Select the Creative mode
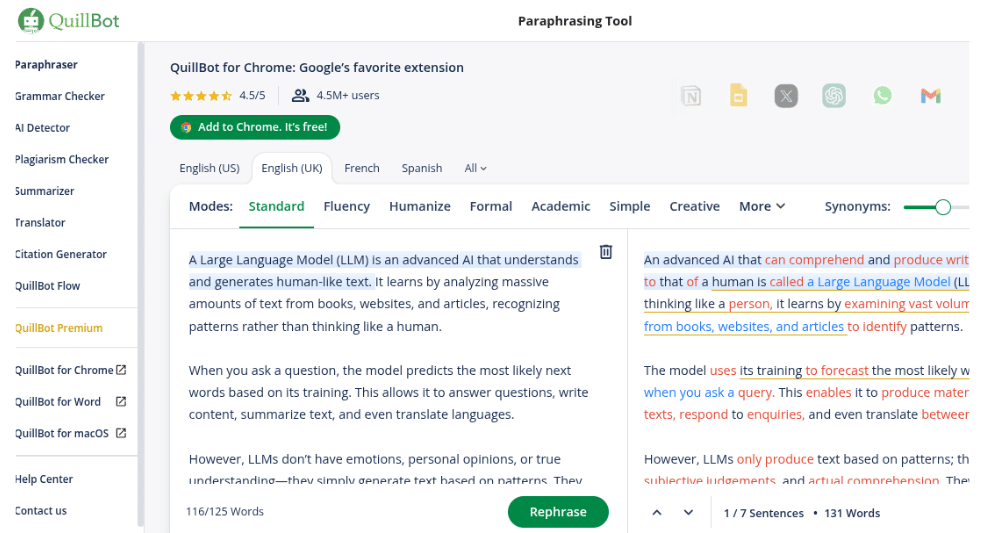Viewport: 985px width, 533px height. pyautogui.click(x=694, y=206)
